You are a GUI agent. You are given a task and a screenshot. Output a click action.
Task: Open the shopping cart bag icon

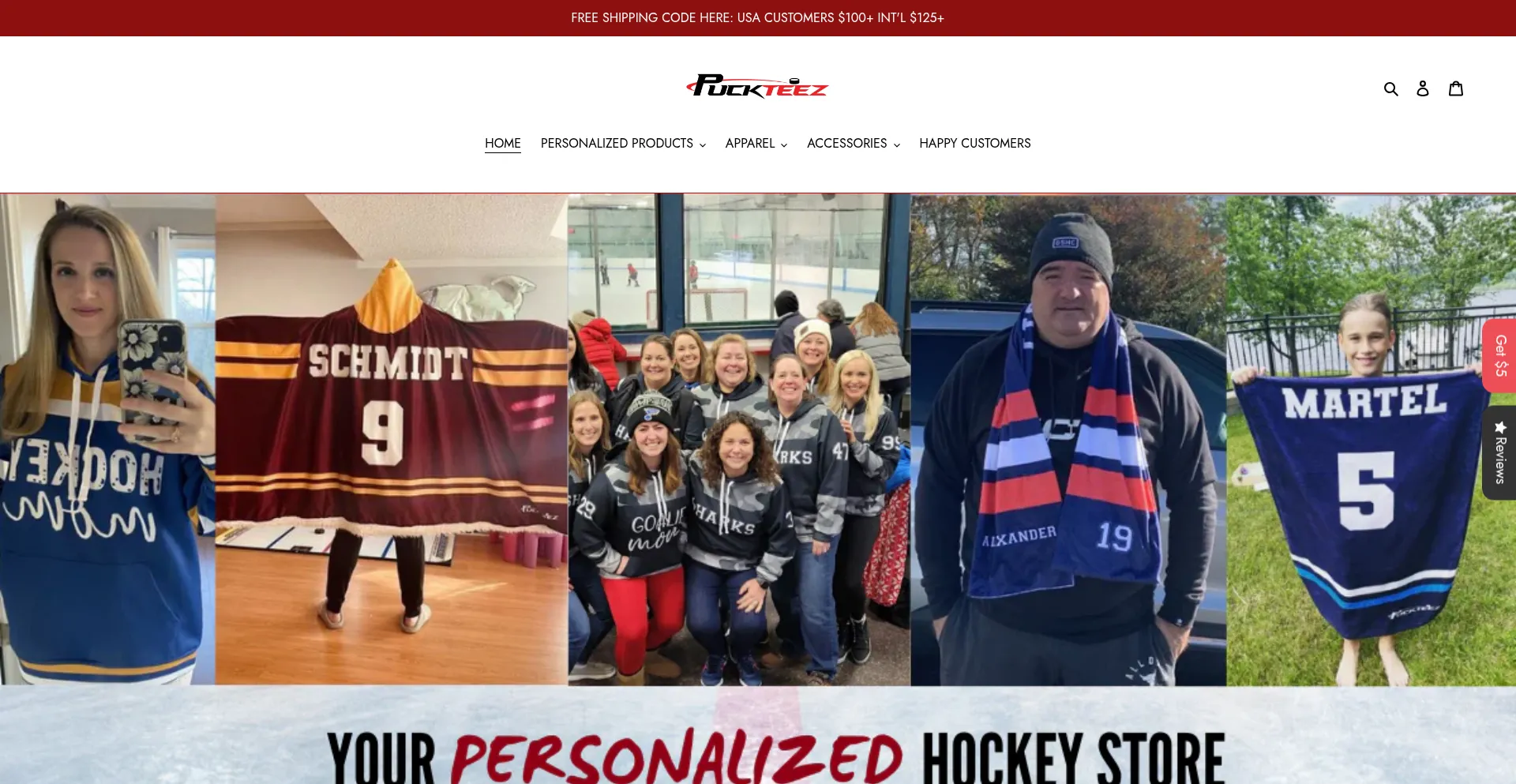click(1456, 88)
